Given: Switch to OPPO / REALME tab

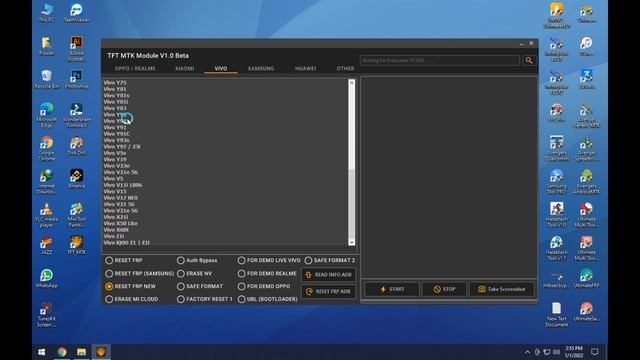Looking at the screenshot, I should [x=135, y=69].
